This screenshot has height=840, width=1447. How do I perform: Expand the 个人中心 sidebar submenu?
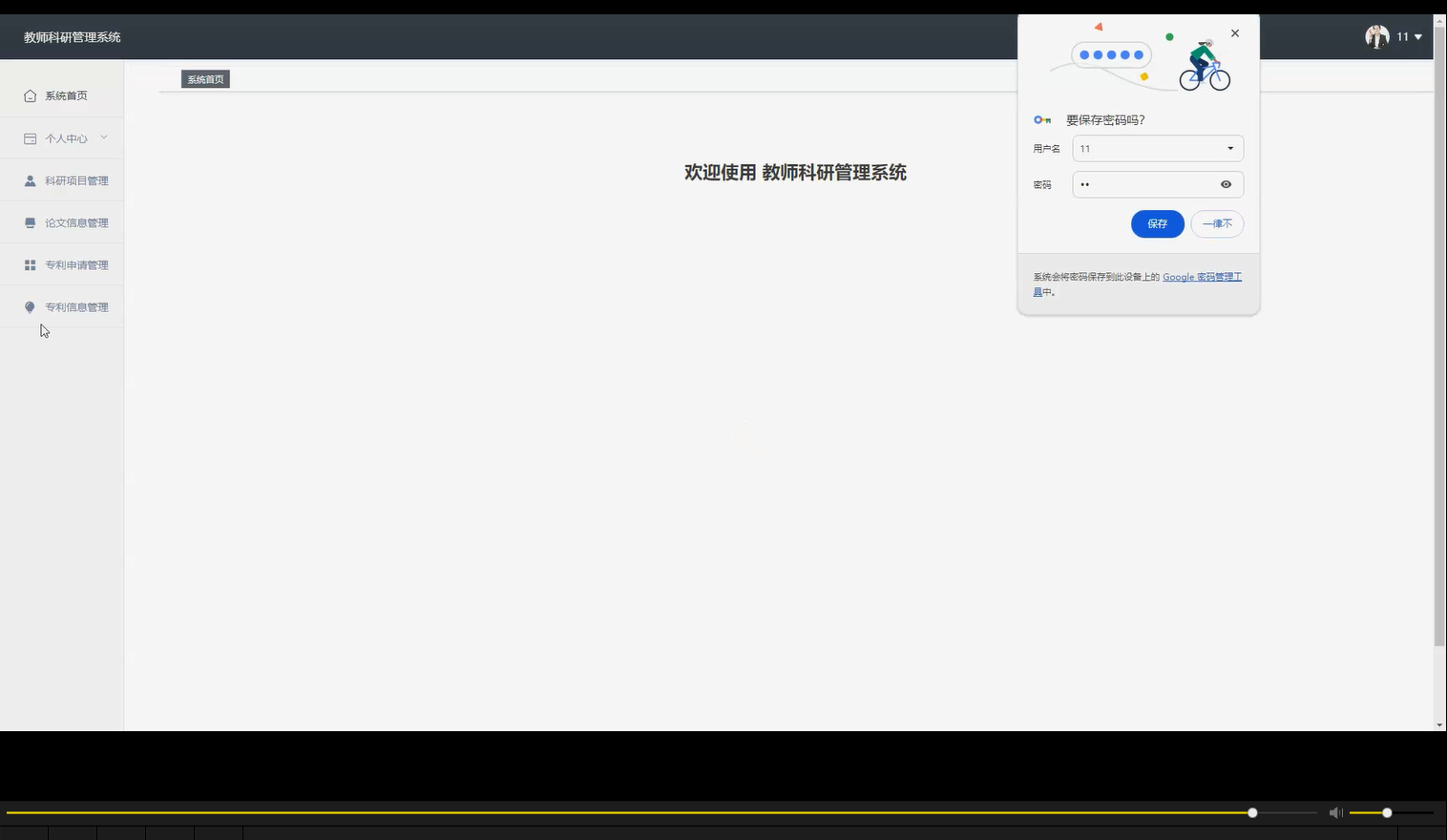pyautogui.click(x=103, y=137)
